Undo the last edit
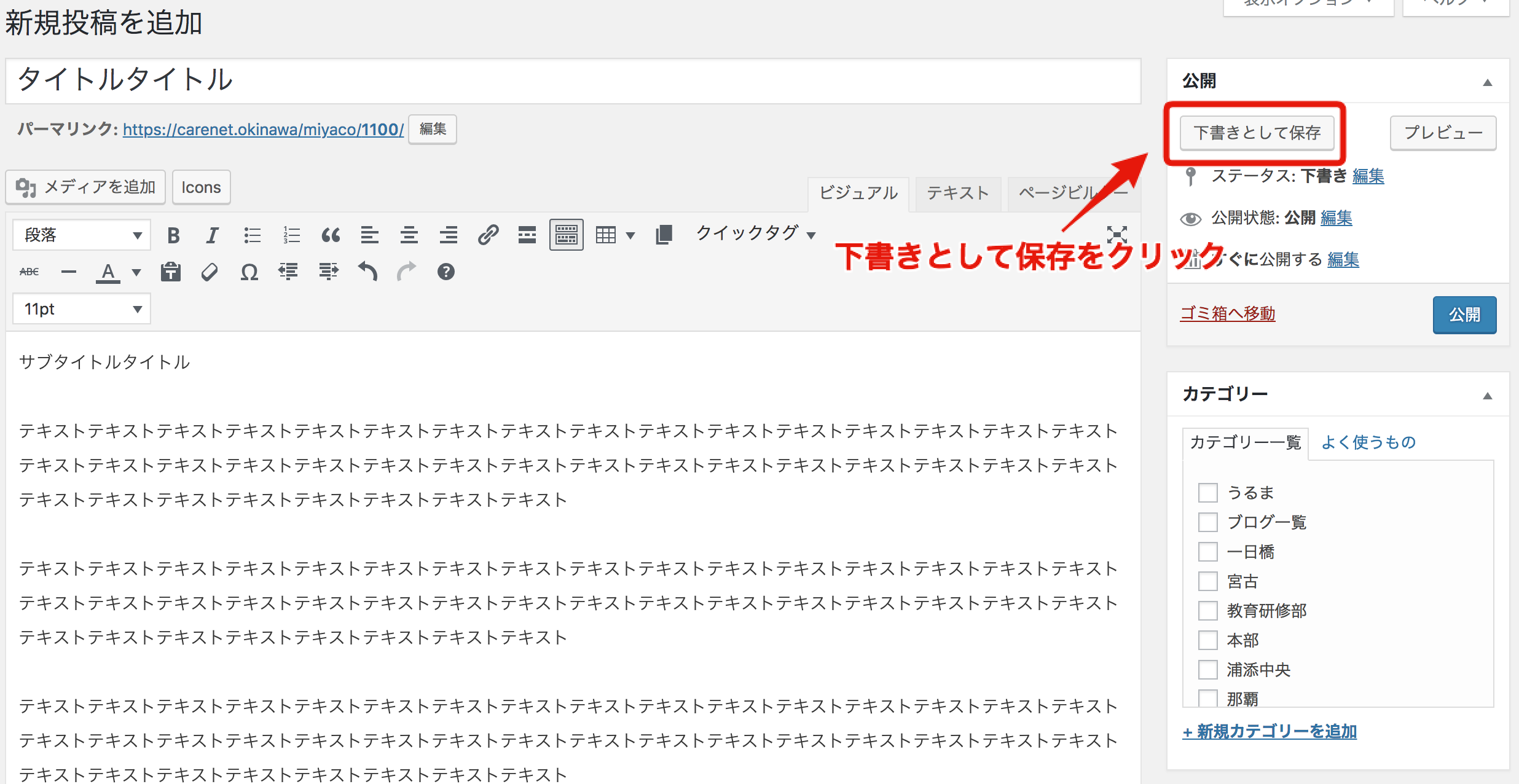This screenshot has height=784, width=1519. (367, 272)
